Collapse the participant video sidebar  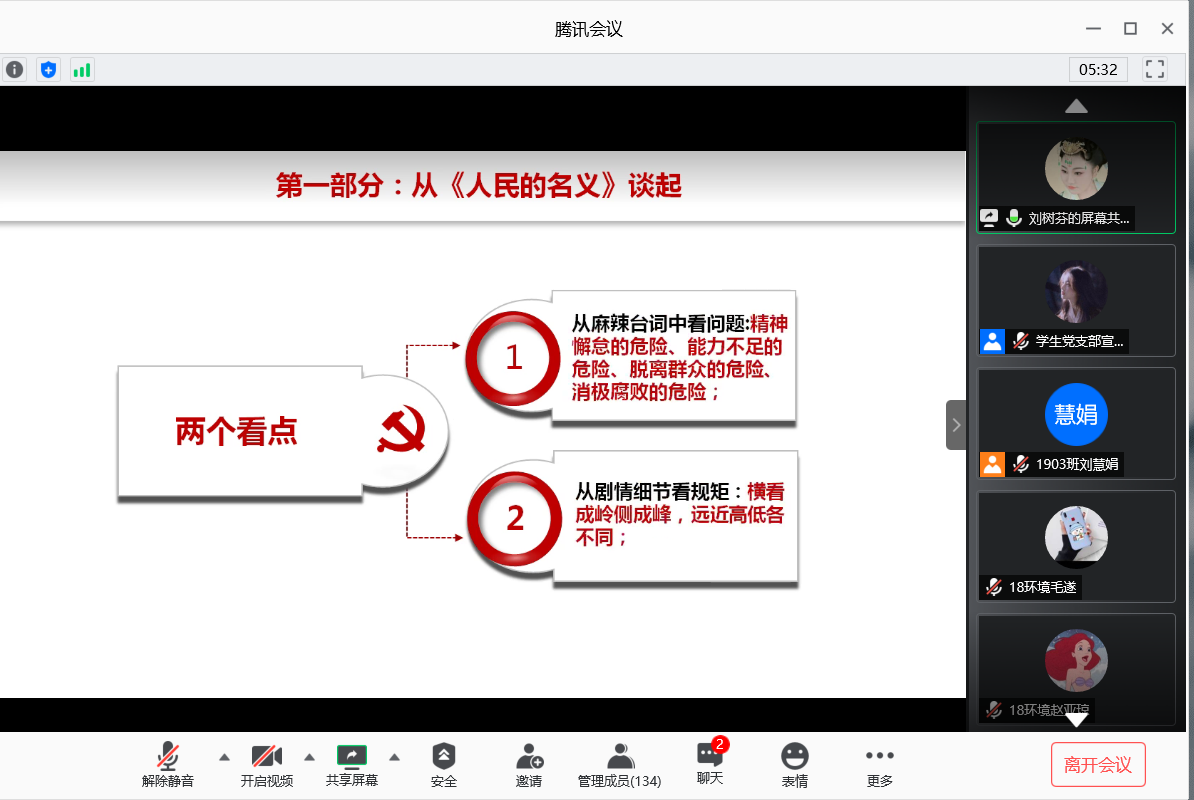click(956, 425)
